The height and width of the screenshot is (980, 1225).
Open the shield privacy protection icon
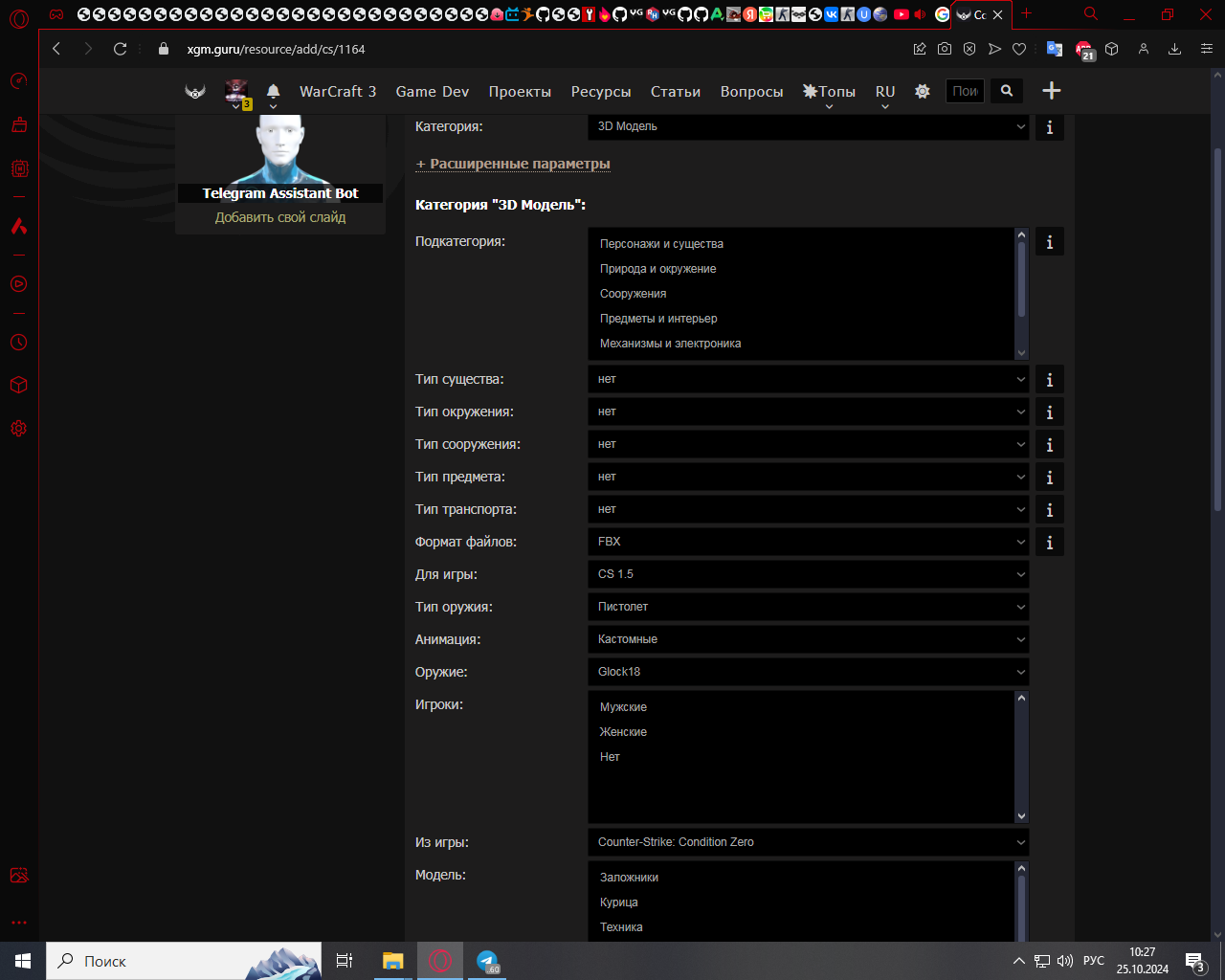coord(969,49)
